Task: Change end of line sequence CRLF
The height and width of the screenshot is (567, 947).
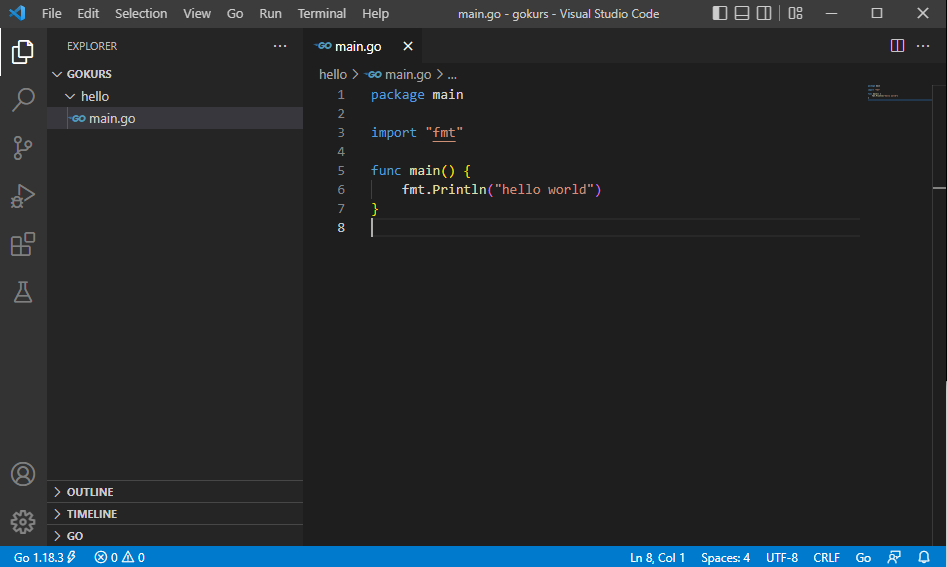Action: click(826, 557)
